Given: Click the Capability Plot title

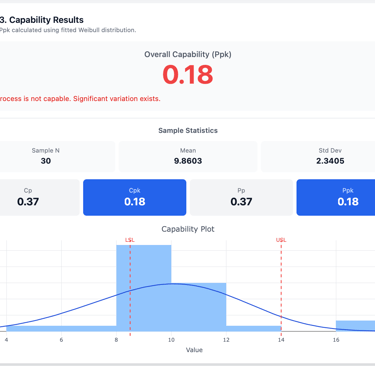Looking at the screenshot, I should tap(188, 229).
